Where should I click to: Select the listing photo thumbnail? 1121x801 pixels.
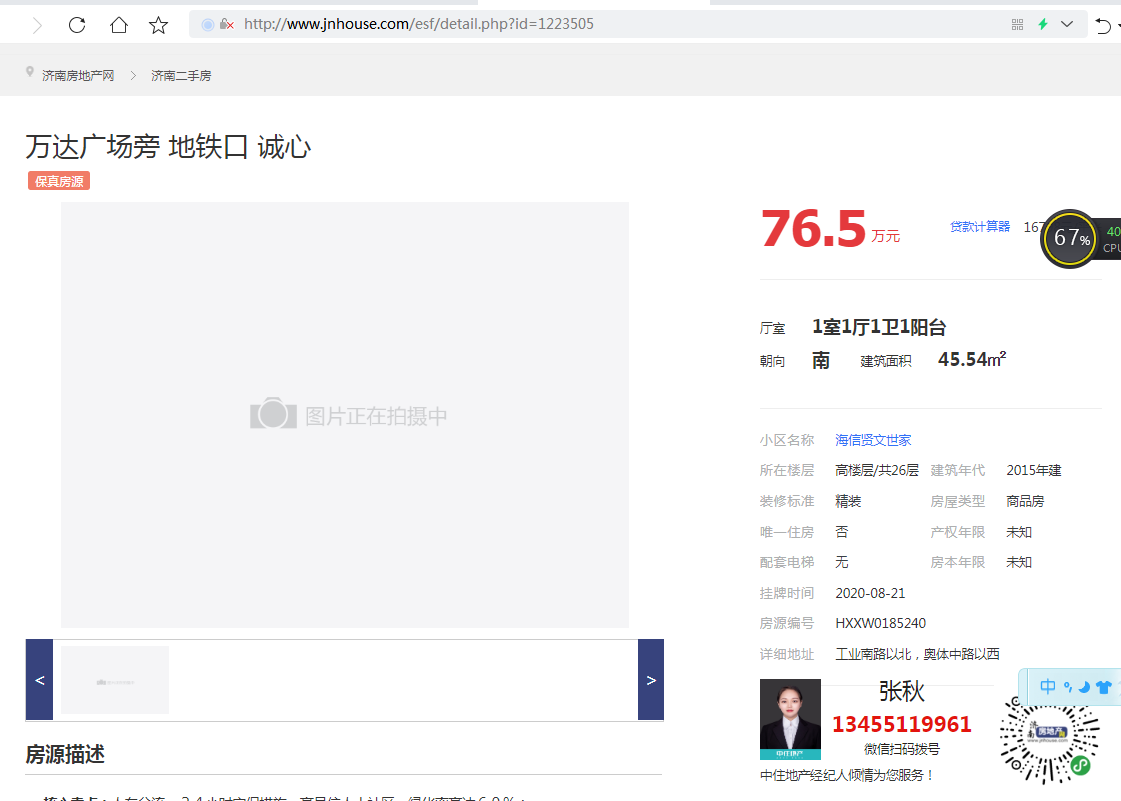(115, 680)
